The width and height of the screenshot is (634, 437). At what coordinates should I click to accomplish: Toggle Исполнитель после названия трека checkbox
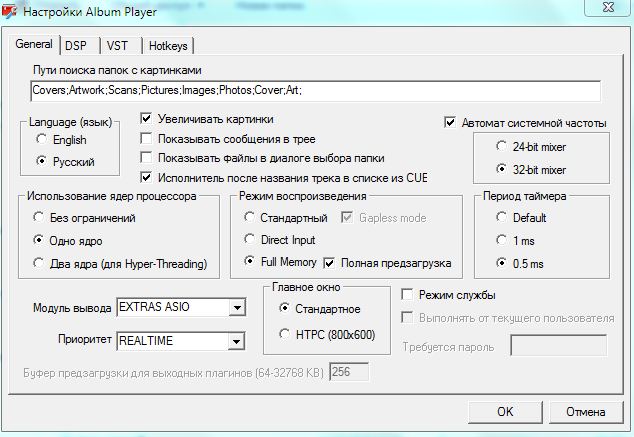pyautogui.click(x=146, y=177)
